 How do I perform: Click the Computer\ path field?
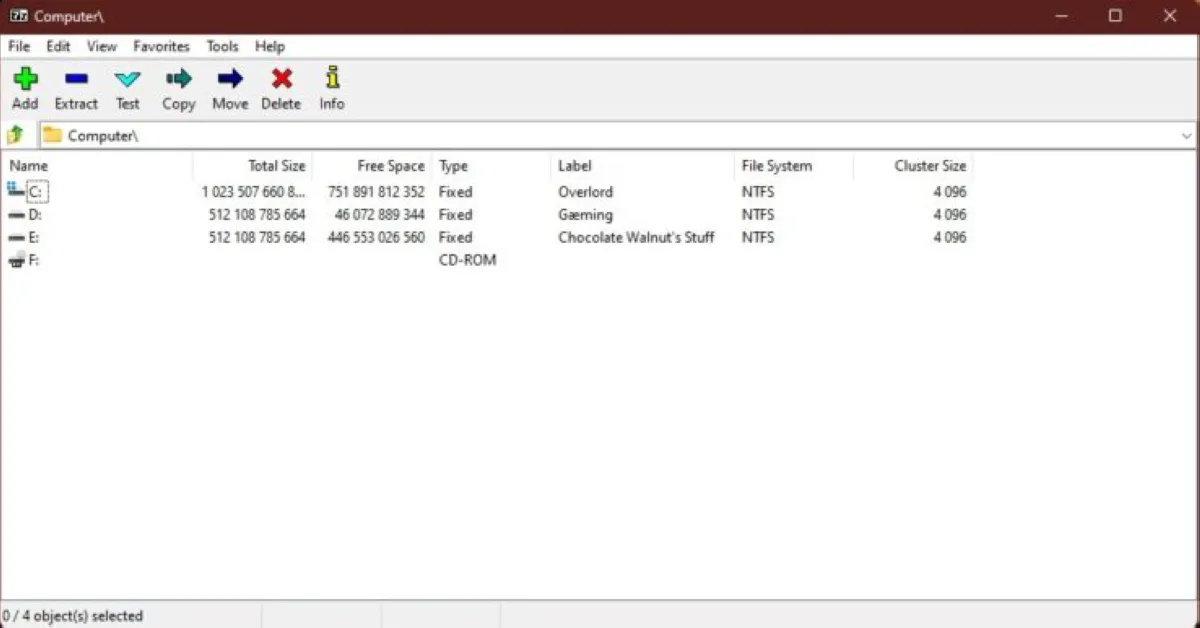pyautogui.click(x=616, y=135)
